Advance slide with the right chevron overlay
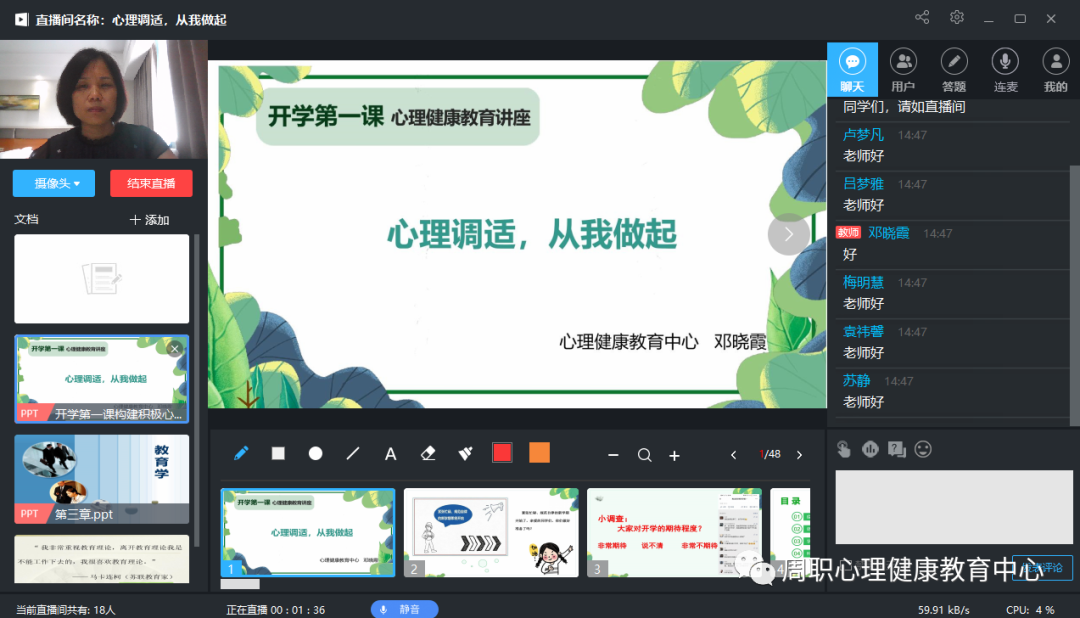Viewport: 1080px width, 618px height. pyautogui.click(x=788, y=234)
